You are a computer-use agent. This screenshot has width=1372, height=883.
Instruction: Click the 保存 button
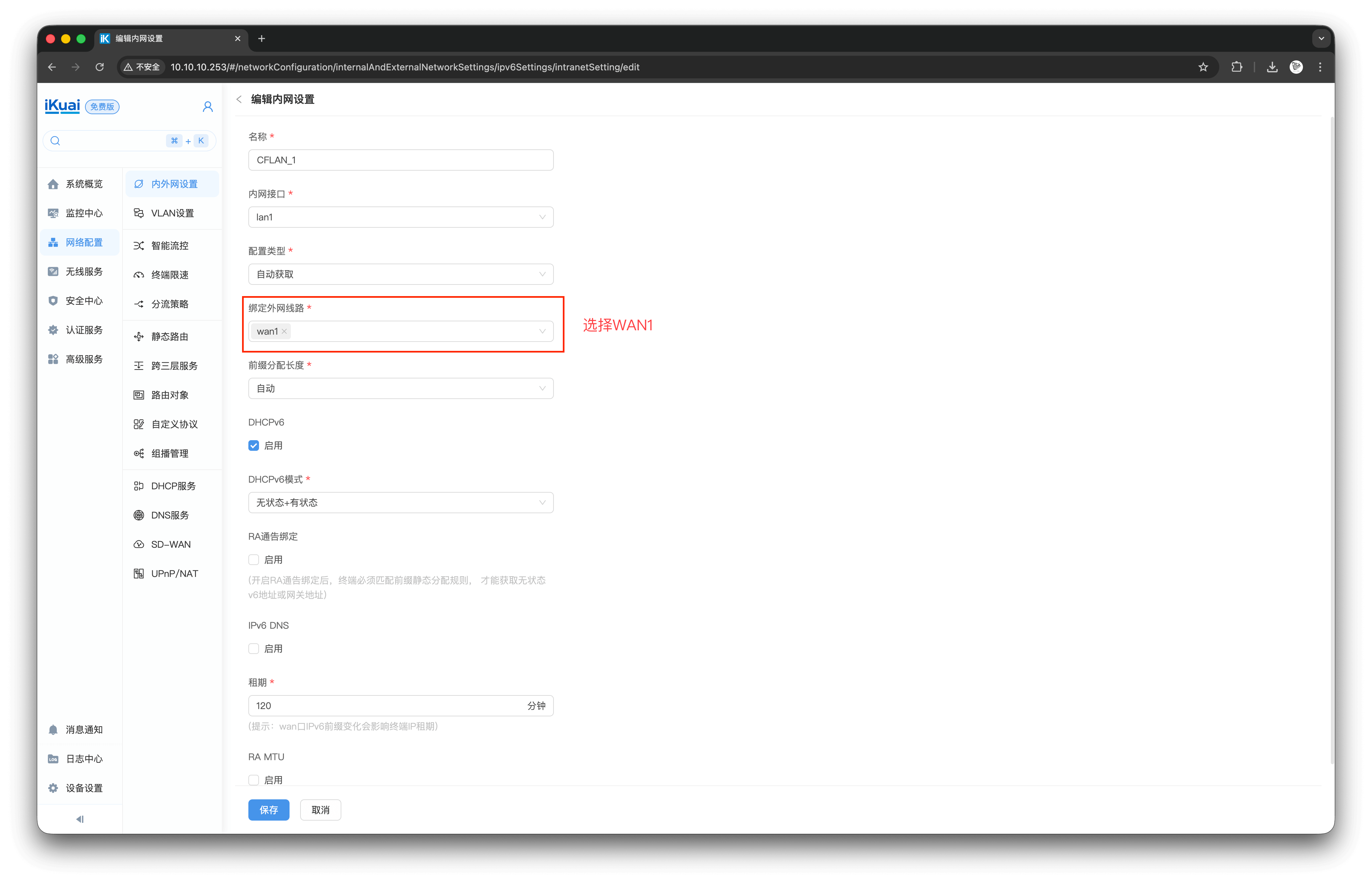pyautogui.click(x=268, y=810)
